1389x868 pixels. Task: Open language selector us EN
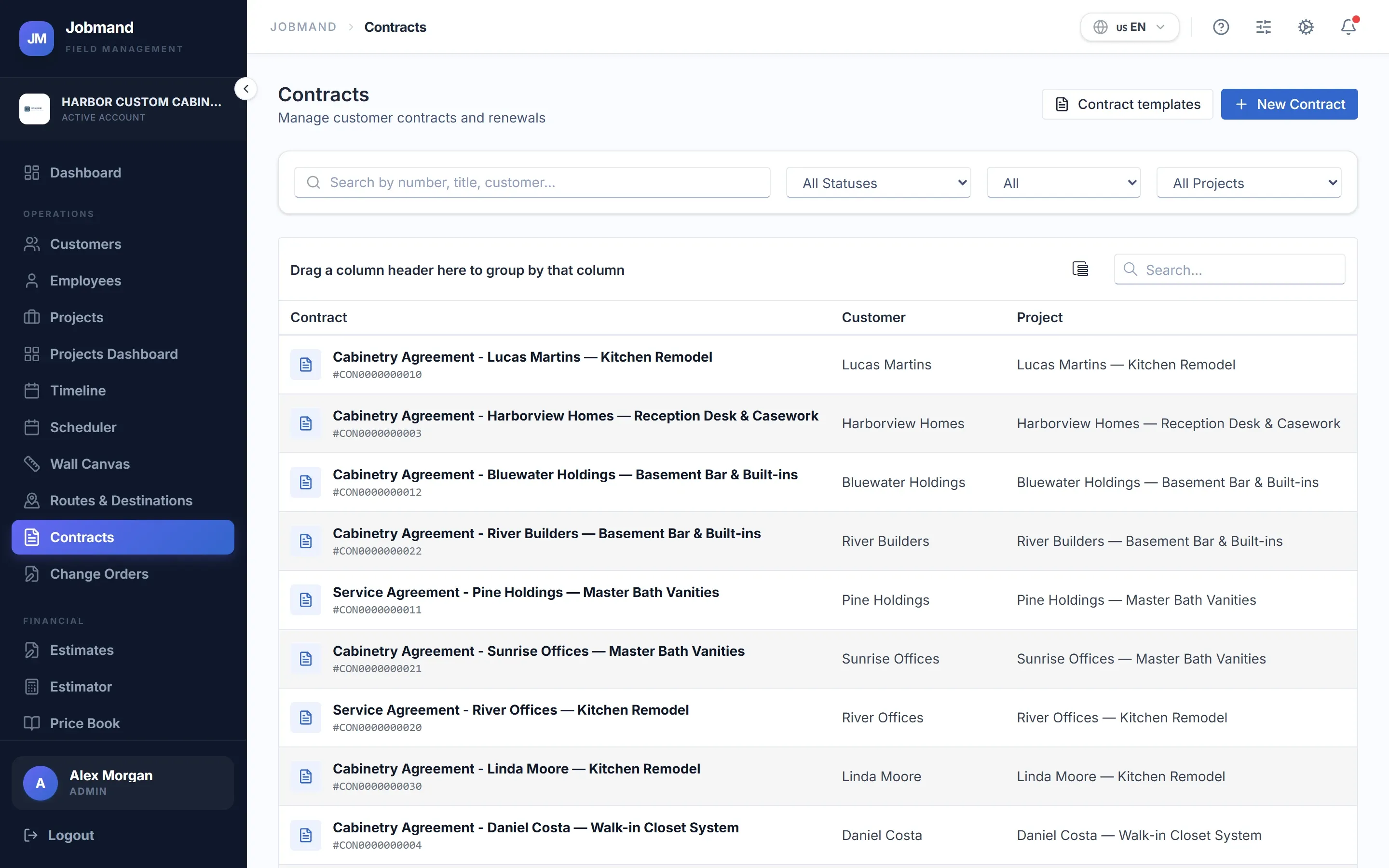pos(1129,27)
